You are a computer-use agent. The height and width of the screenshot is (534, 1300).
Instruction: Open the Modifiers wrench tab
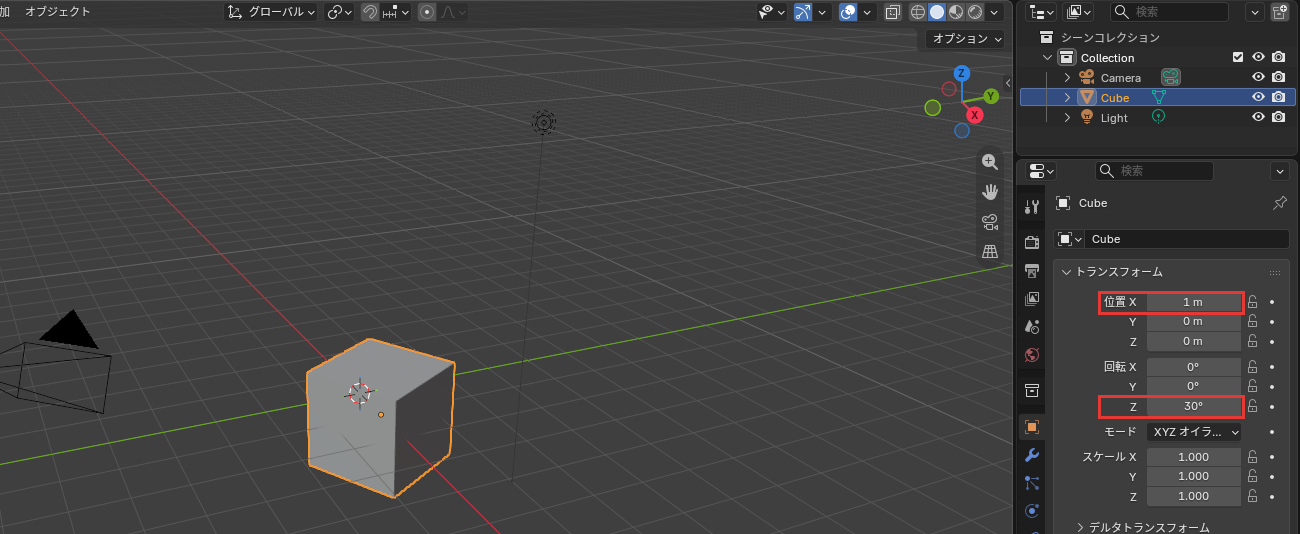pyautogui.click(x=1032, y=455)
